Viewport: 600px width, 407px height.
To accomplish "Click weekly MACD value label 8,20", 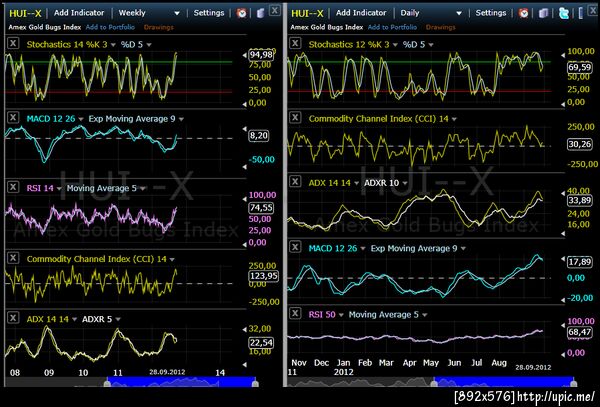I will point(259,135).
